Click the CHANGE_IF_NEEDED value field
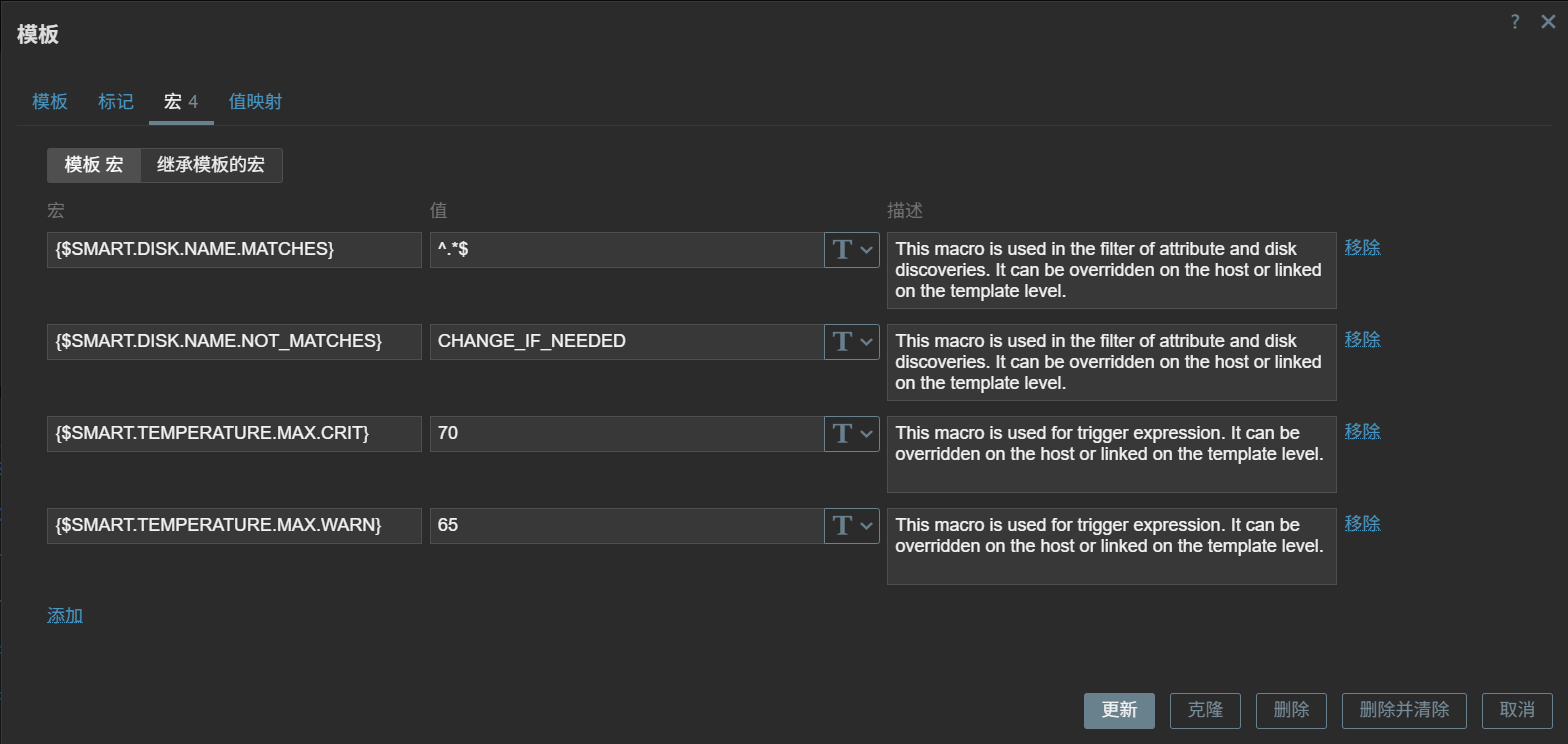Screen dimensions: 1568x744 tap(627, 342)
